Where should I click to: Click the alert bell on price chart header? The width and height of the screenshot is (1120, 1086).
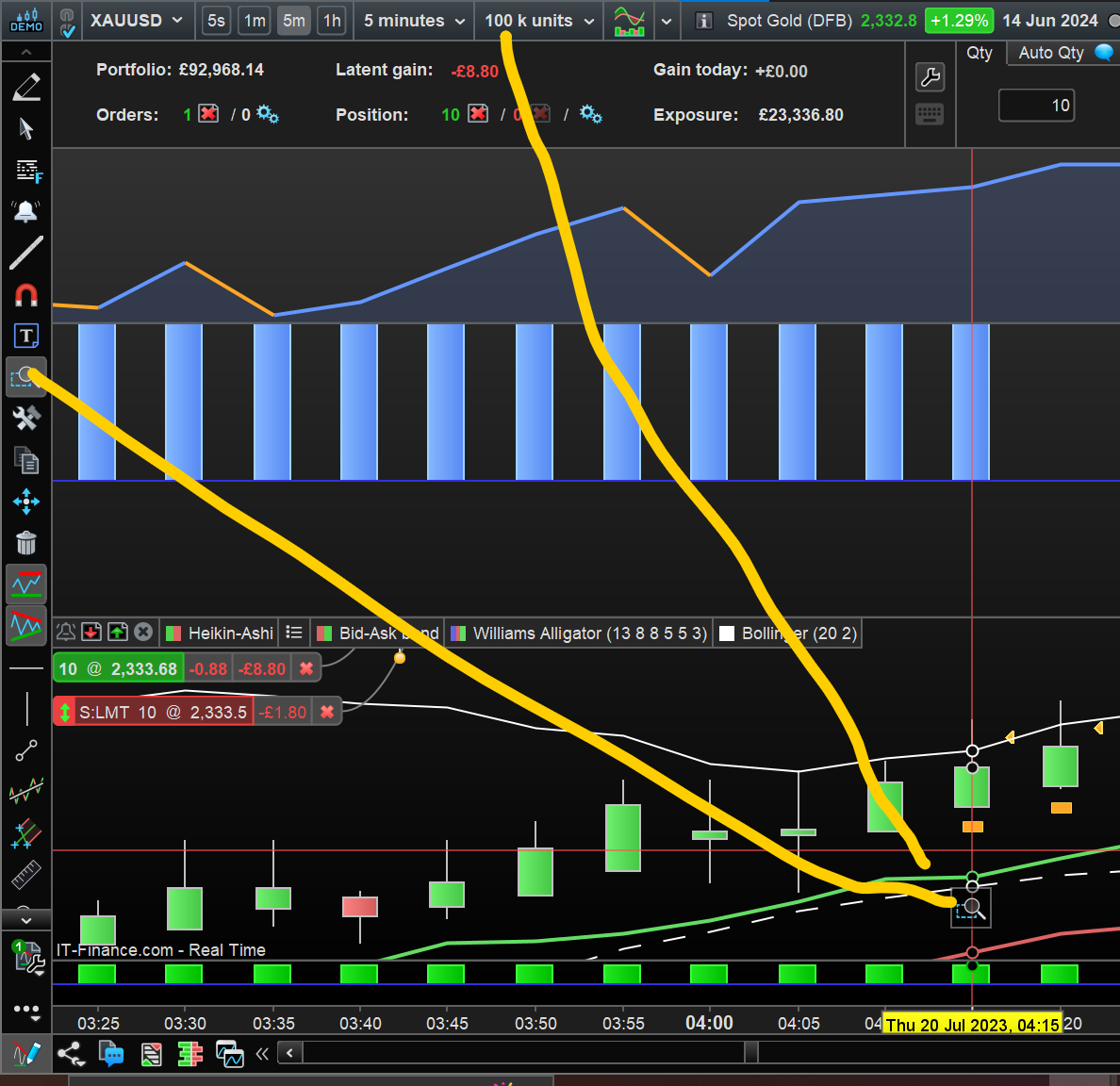(x=66, y=632)
